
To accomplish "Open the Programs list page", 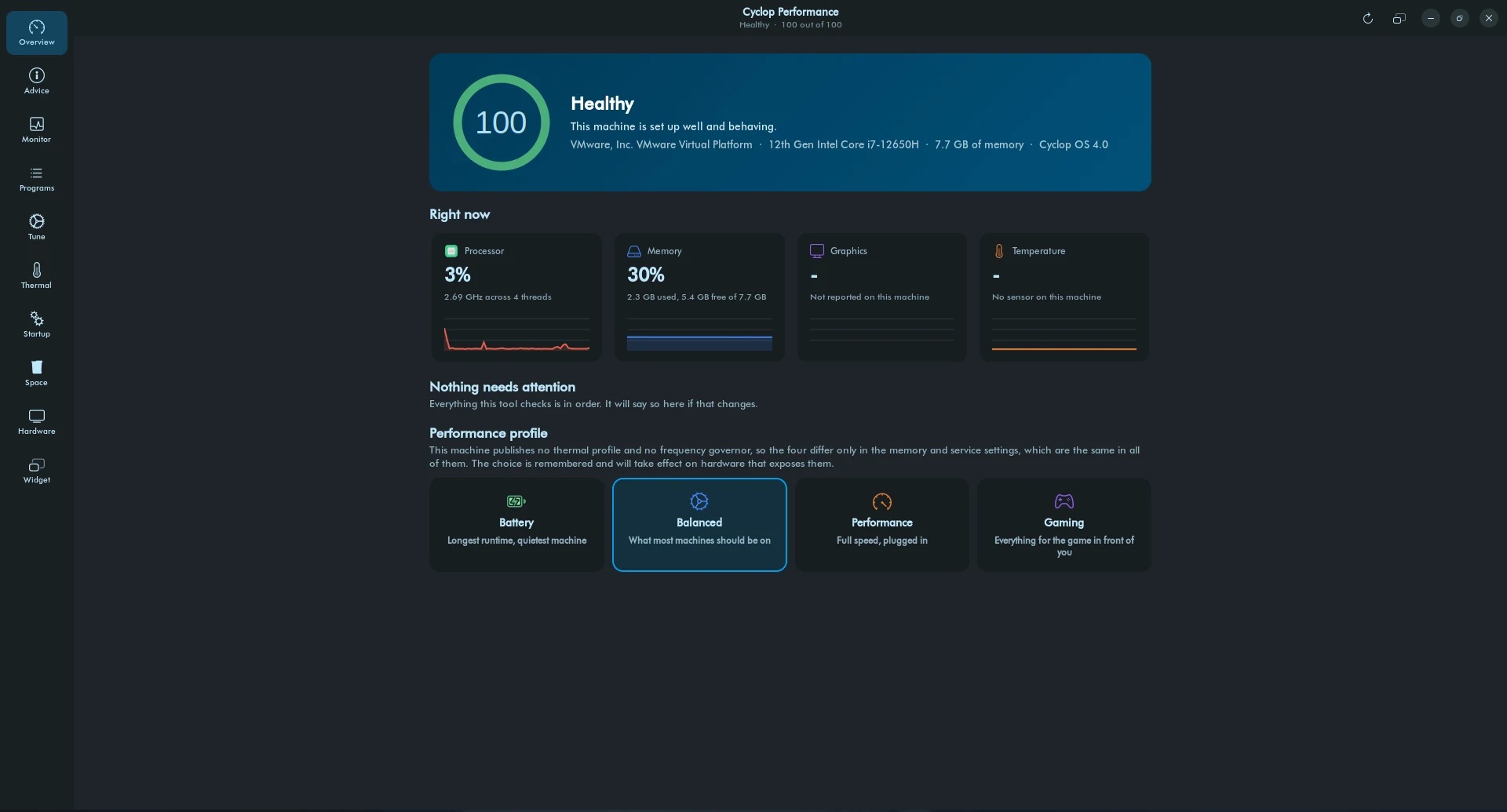I will [36, 179].
